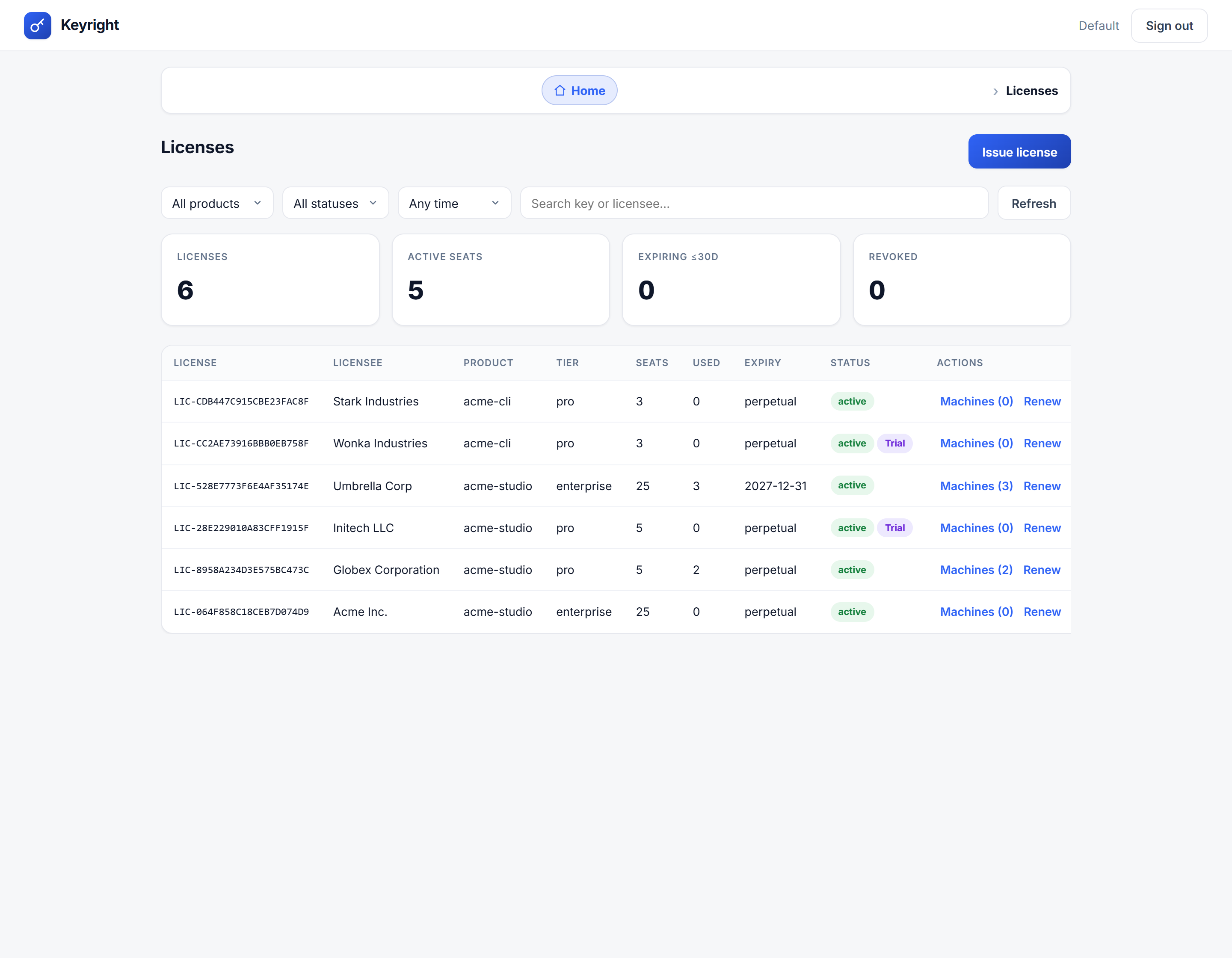Open Machines (0) for Initech LLC
The width and height of the screenshot is (1232, 958).
click(977, 528)
